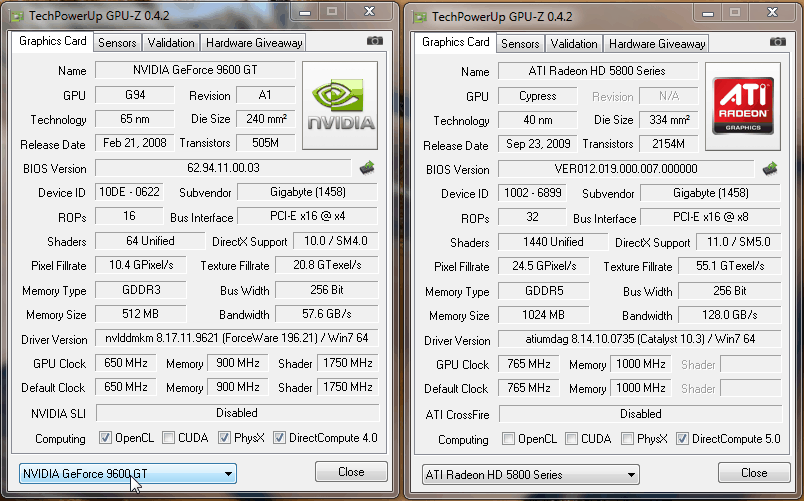Screen dimensions: 804x501
Task: Click the Shaders value 1440 Unified
Action: coord(553,242)
